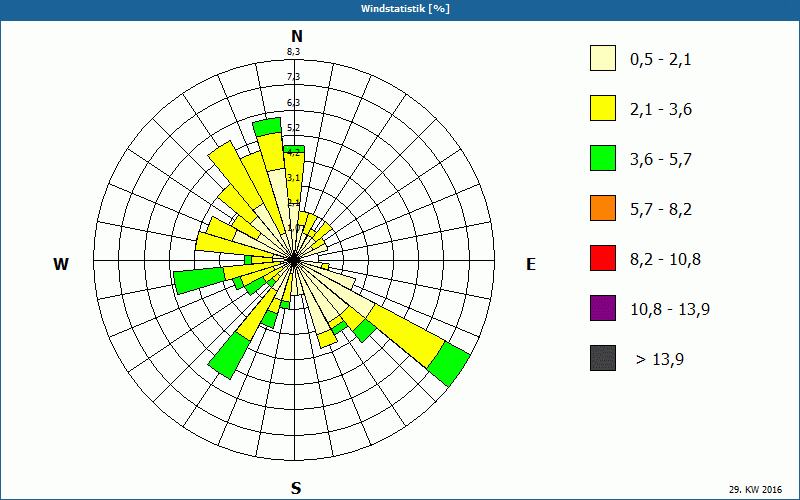Click the black center point of the wind rose

pyautogui.click(x=294, y=260)
